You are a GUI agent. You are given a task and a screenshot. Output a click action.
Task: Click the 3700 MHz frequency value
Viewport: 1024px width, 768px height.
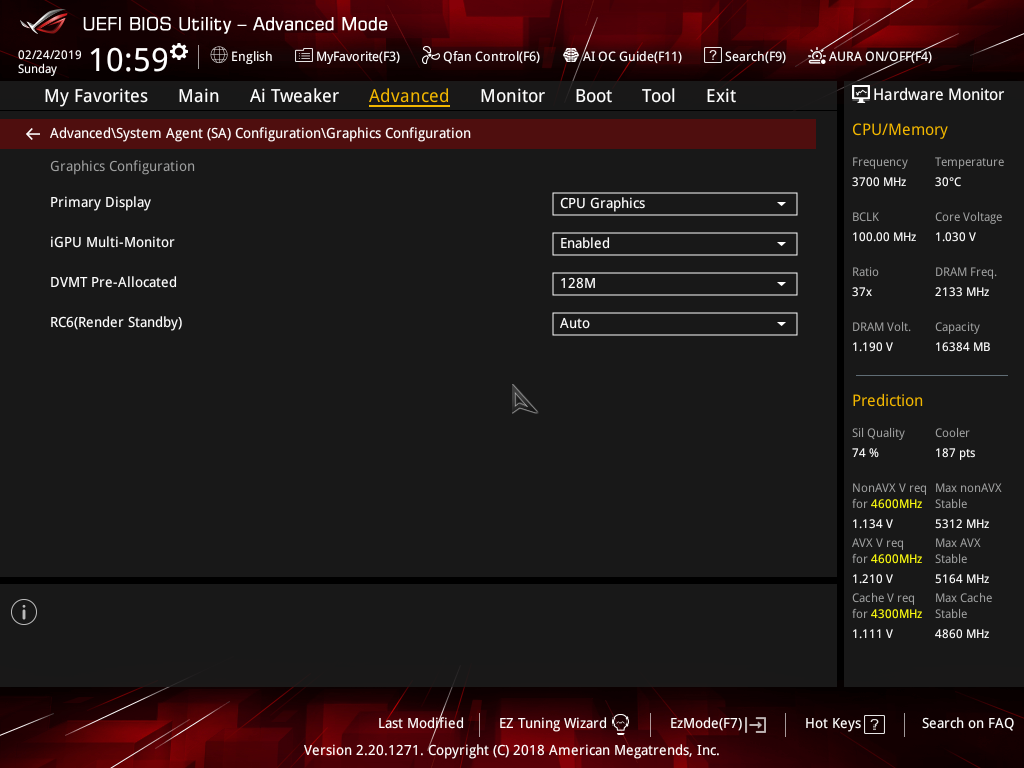pos(878,182)
